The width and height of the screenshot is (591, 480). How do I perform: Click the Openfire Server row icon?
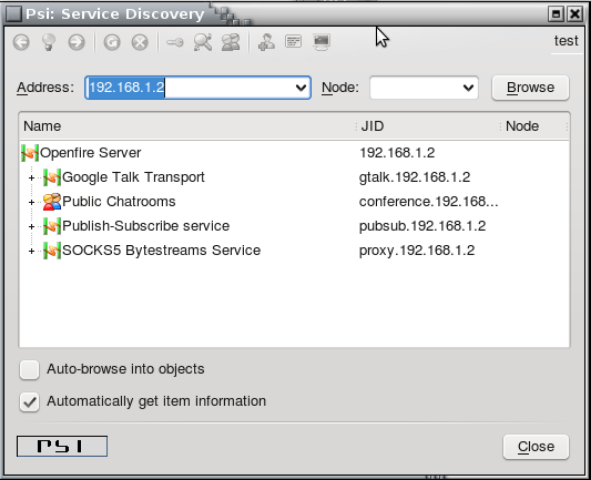click(30, 153)
